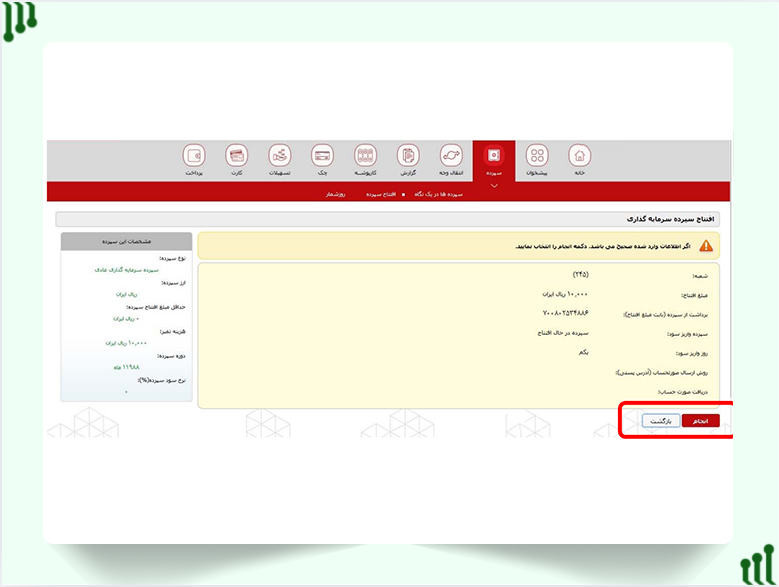This screenshot has height=587, width=779.
Task: Open the چک (Cheque) icon
Action: (x=322, y=156)
